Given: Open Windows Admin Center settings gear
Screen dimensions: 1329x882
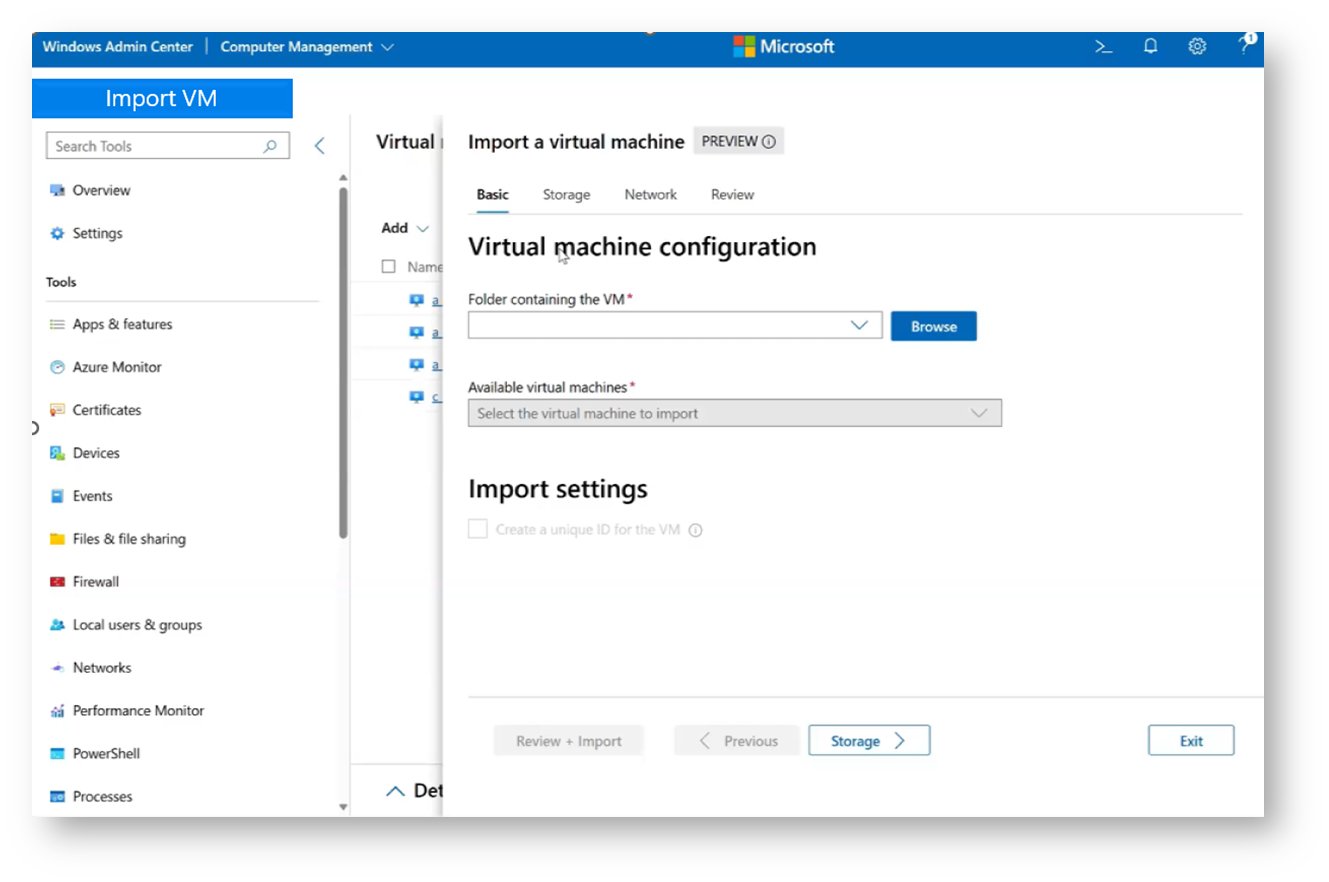Looking at the screenshot, I should coord(1197,46).
